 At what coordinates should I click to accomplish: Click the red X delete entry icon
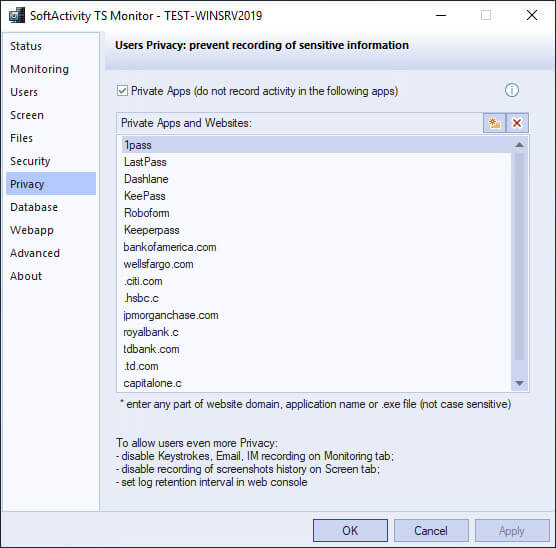[517, 123]
